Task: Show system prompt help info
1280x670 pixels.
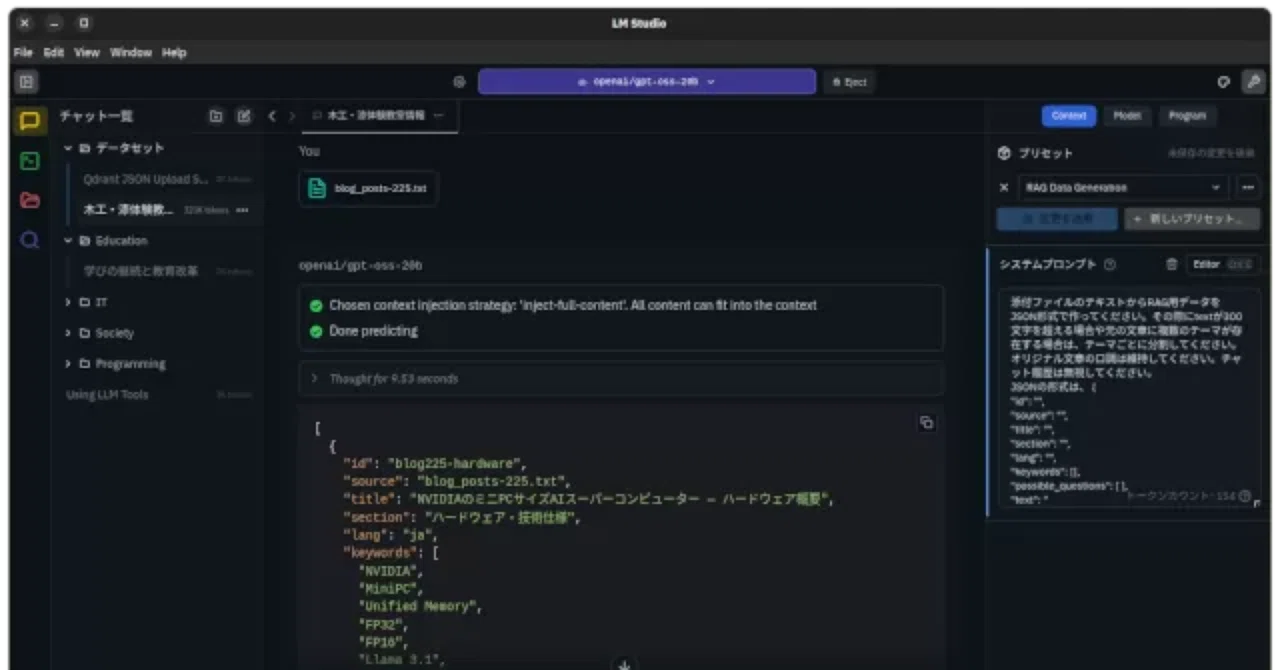Action: (1109, 265)
